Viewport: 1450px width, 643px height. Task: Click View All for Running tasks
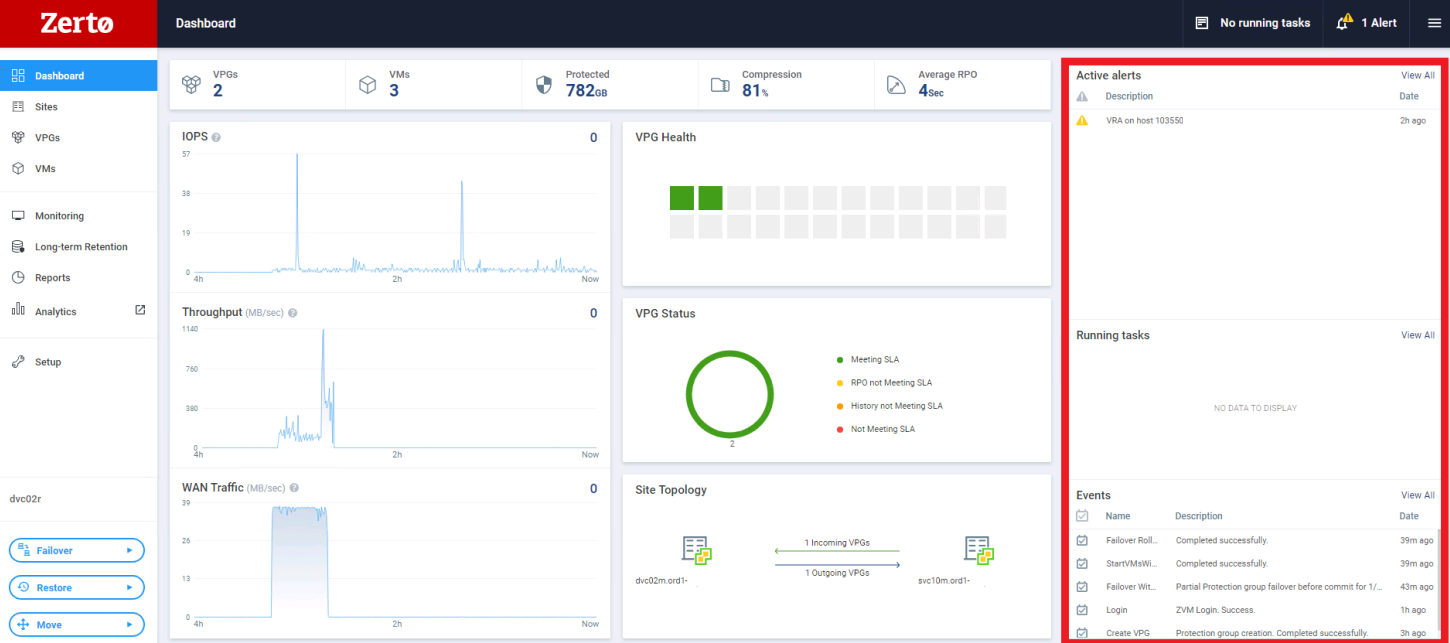(1417, 335)
